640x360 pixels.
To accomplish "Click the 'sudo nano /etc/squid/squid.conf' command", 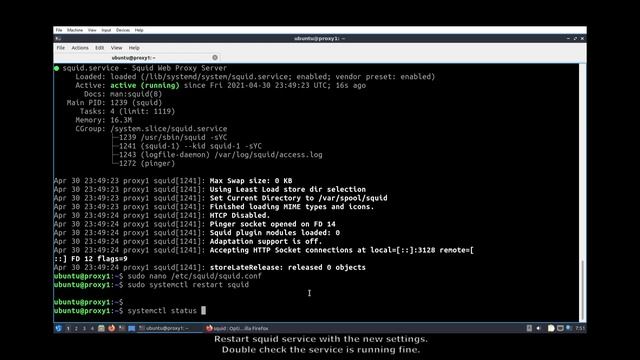I will 194,276.
